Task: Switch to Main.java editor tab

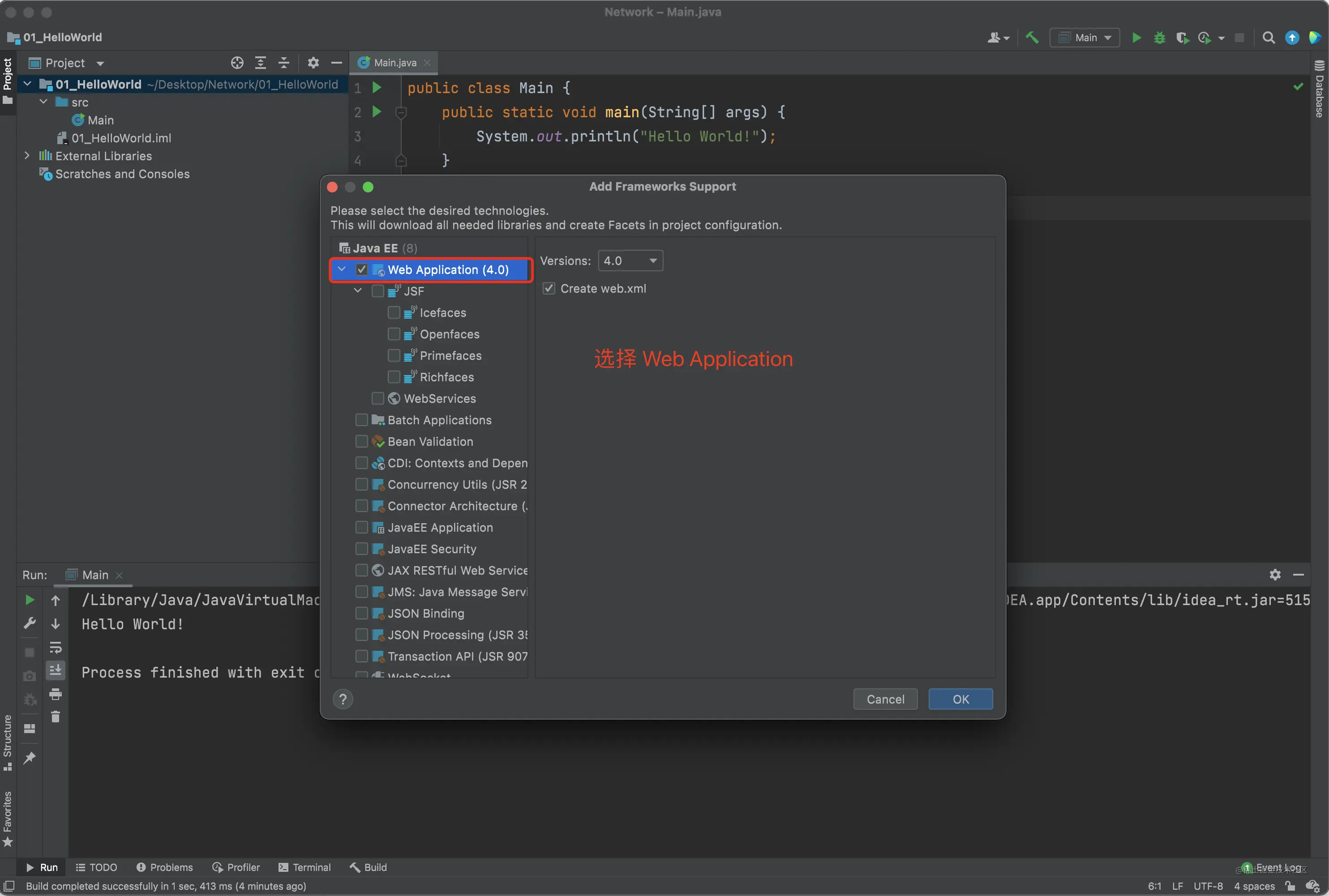Action: [x=394, y=63]
